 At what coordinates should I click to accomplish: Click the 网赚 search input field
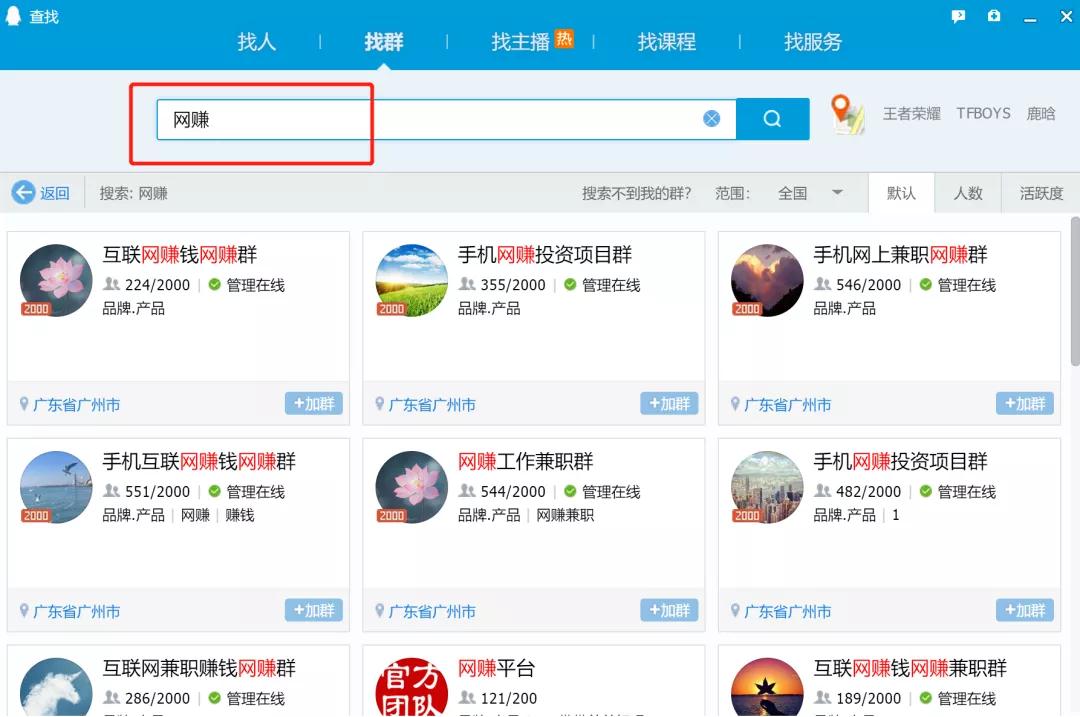(430, 120)
